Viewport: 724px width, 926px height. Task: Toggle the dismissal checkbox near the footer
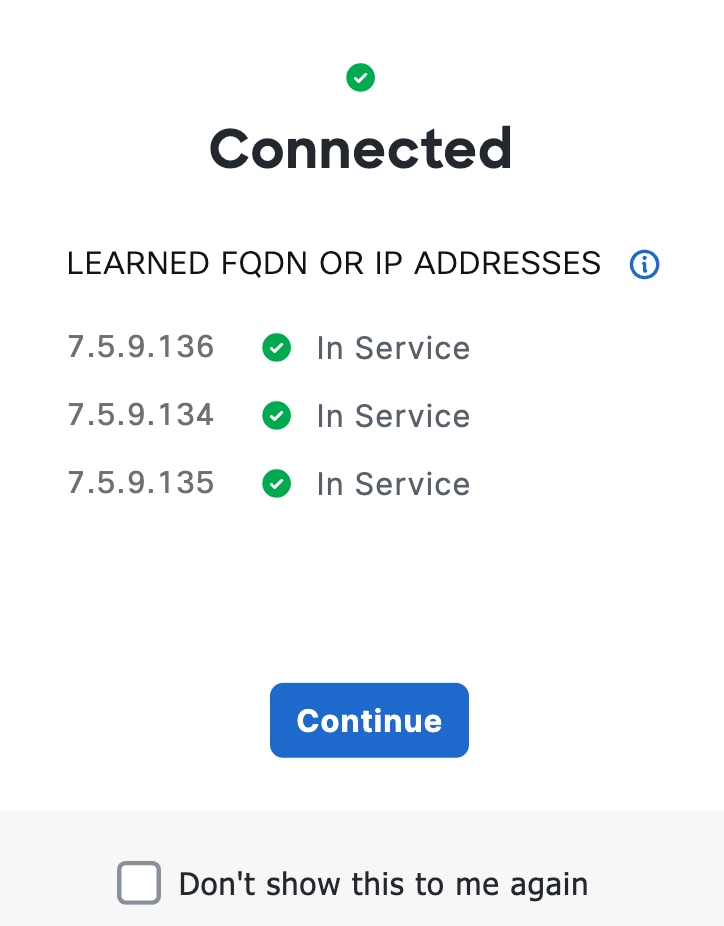[138, 883]
